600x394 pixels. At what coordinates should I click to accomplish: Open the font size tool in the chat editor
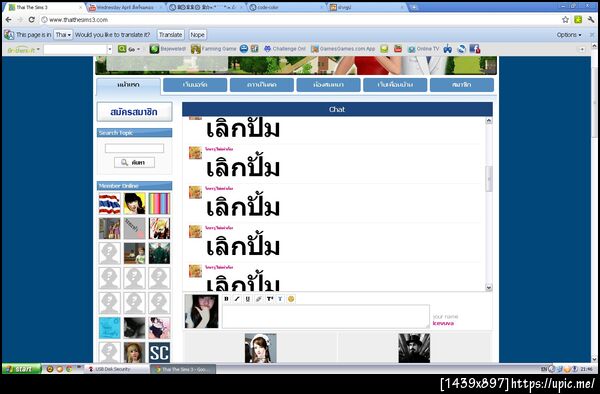pyautogui.click(x=270, y=299)
